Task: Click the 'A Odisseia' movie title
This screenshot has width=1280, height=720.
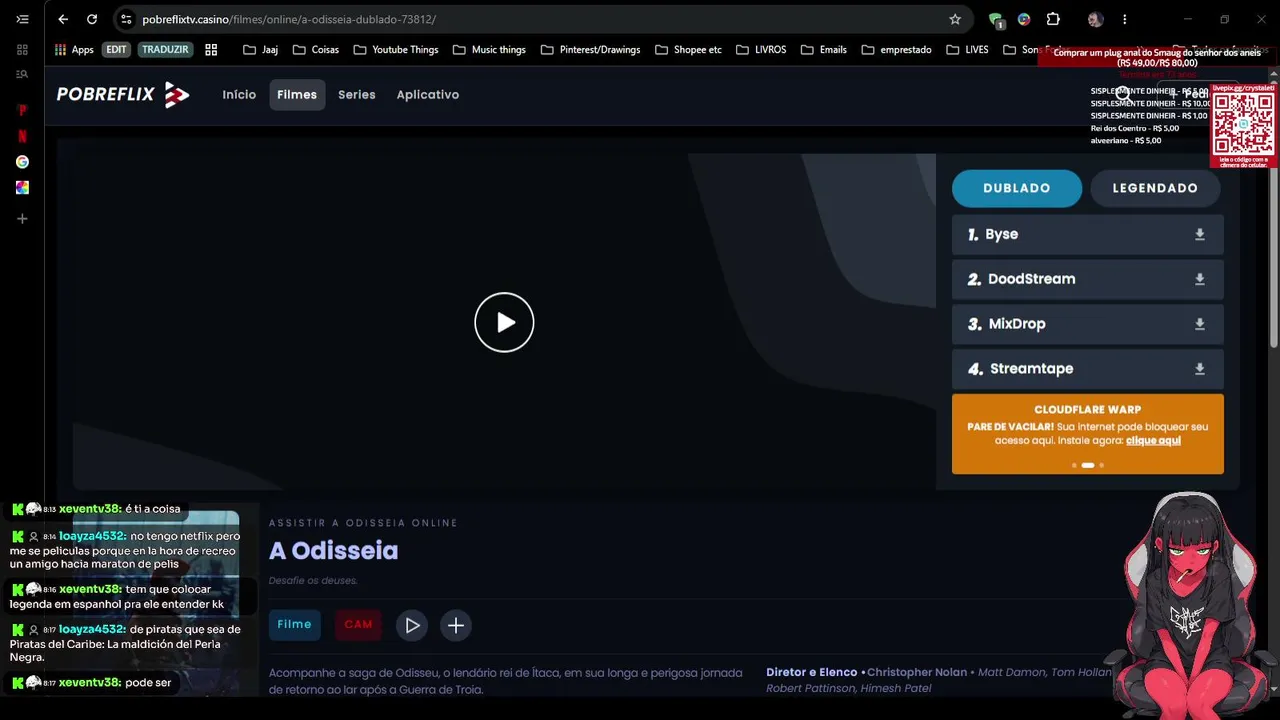Action: 333,551
